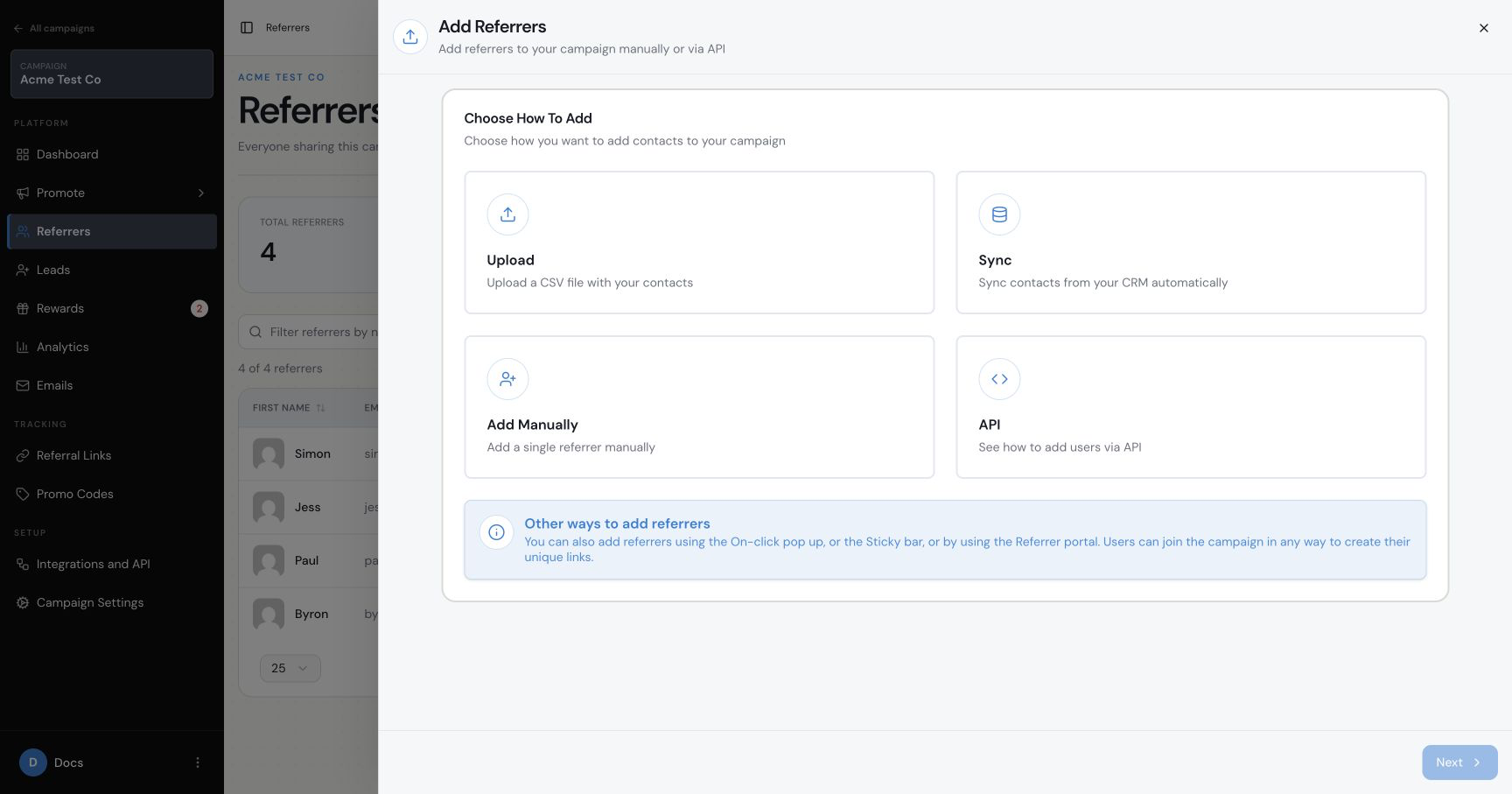Open the Docs account options menu
This screenshot has width=1512, height=794.
pyautogui.click(x=198, y=762)
